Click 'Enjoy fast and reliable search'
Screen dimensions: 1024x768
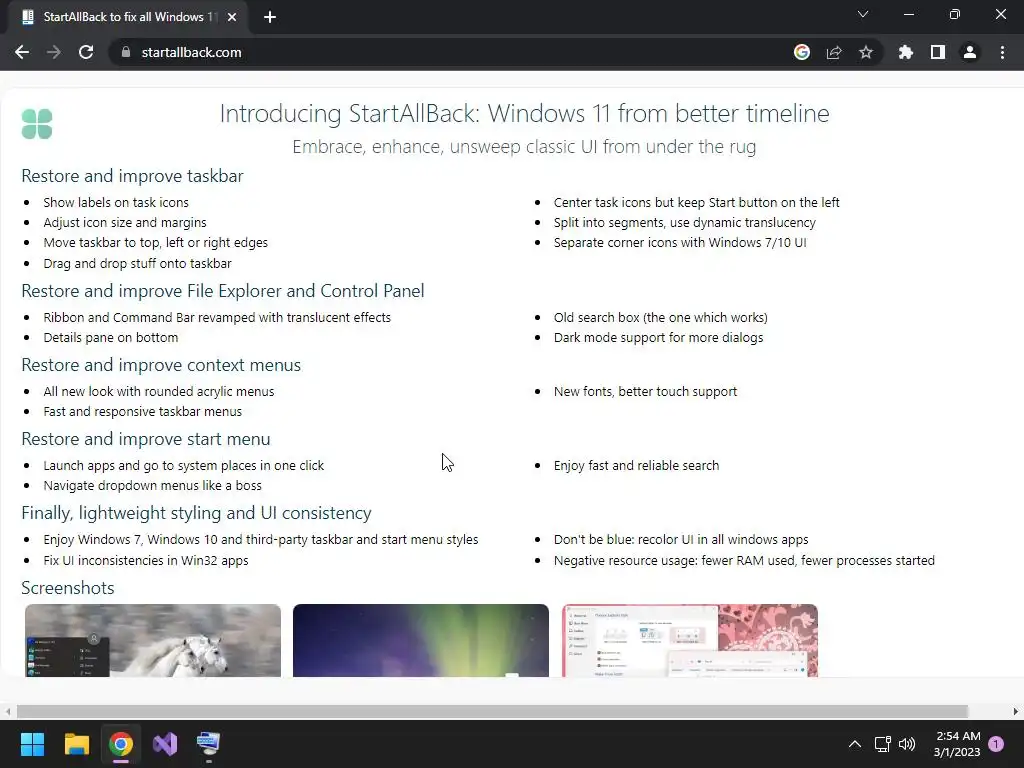tap(637, 466)
